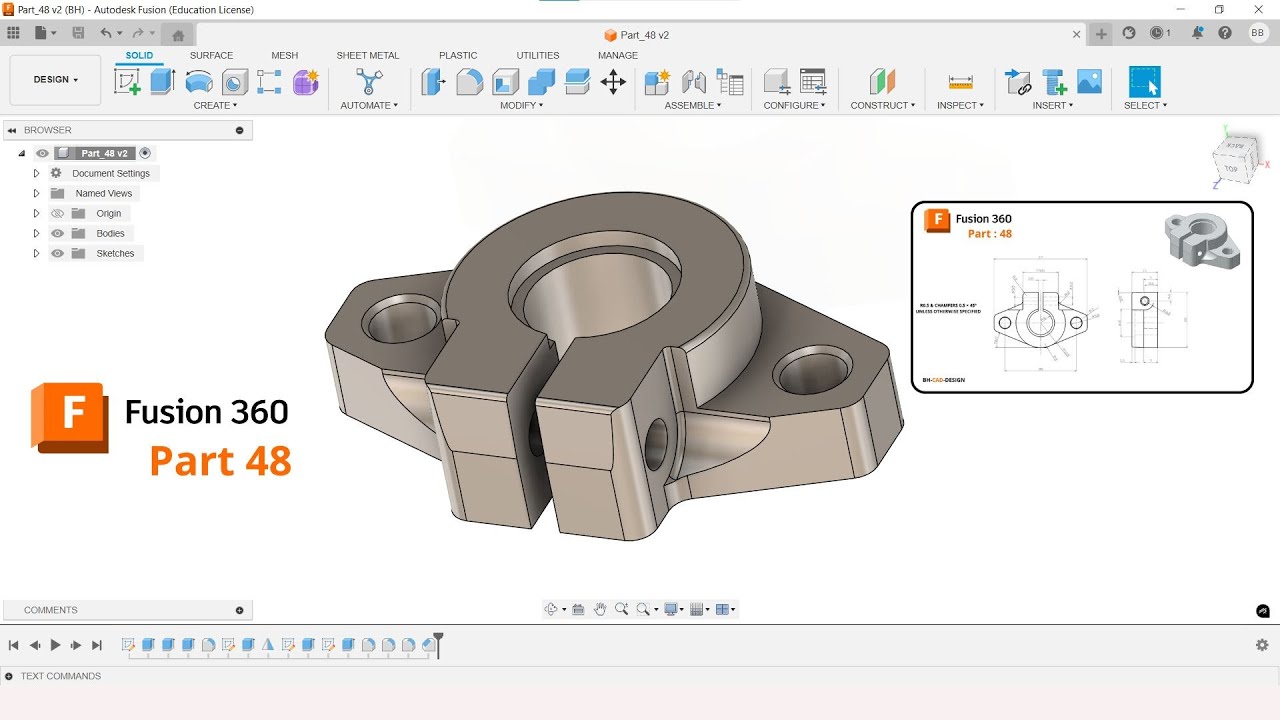Screen dimensions: 1280x720
Task: Switch to the MANAGE tab
Action: coord(618,56)
